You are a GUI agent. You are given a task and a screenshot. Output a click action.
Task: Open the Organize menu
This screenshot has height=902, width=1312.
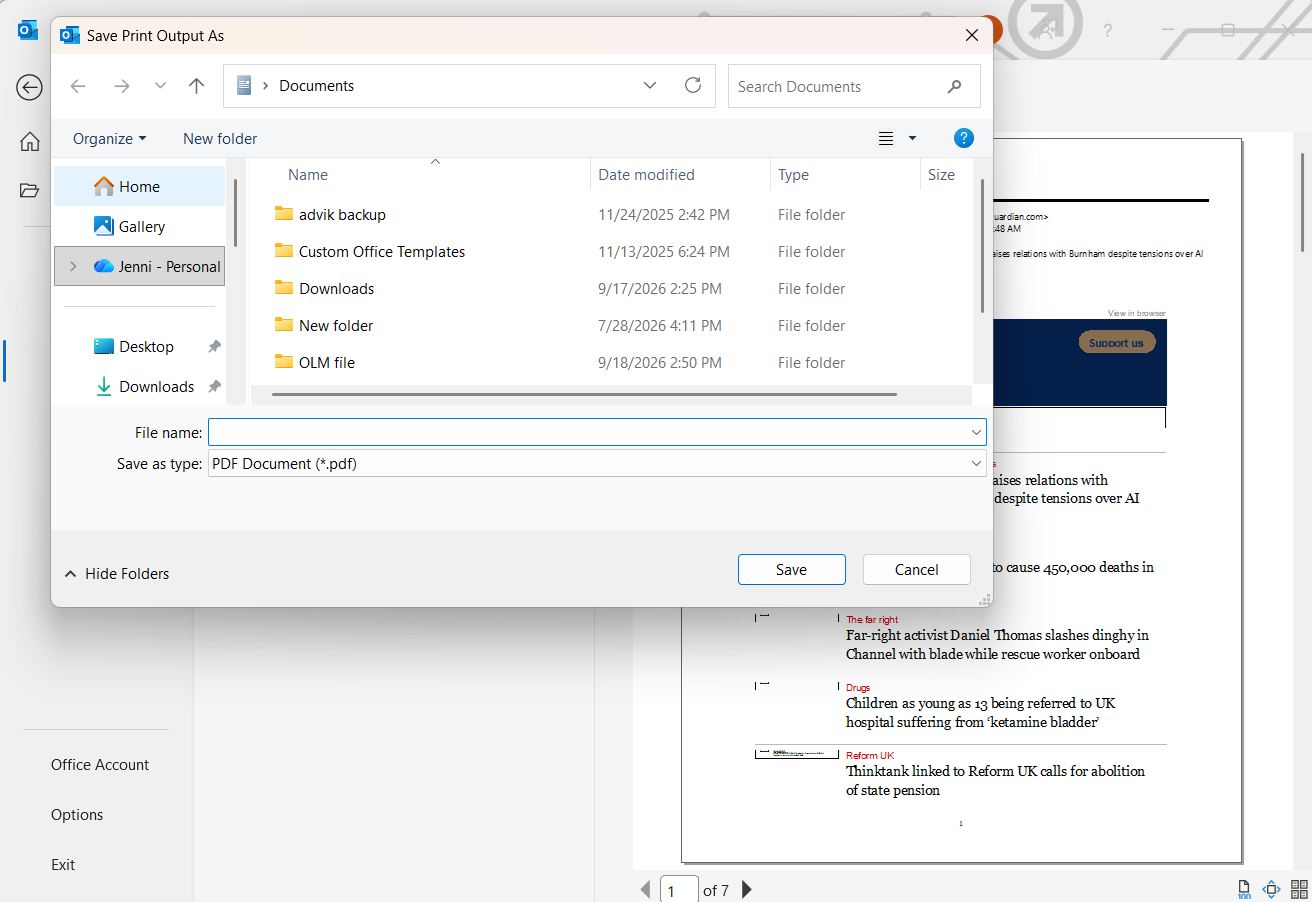pyautogui.click(x=110, y=139)
